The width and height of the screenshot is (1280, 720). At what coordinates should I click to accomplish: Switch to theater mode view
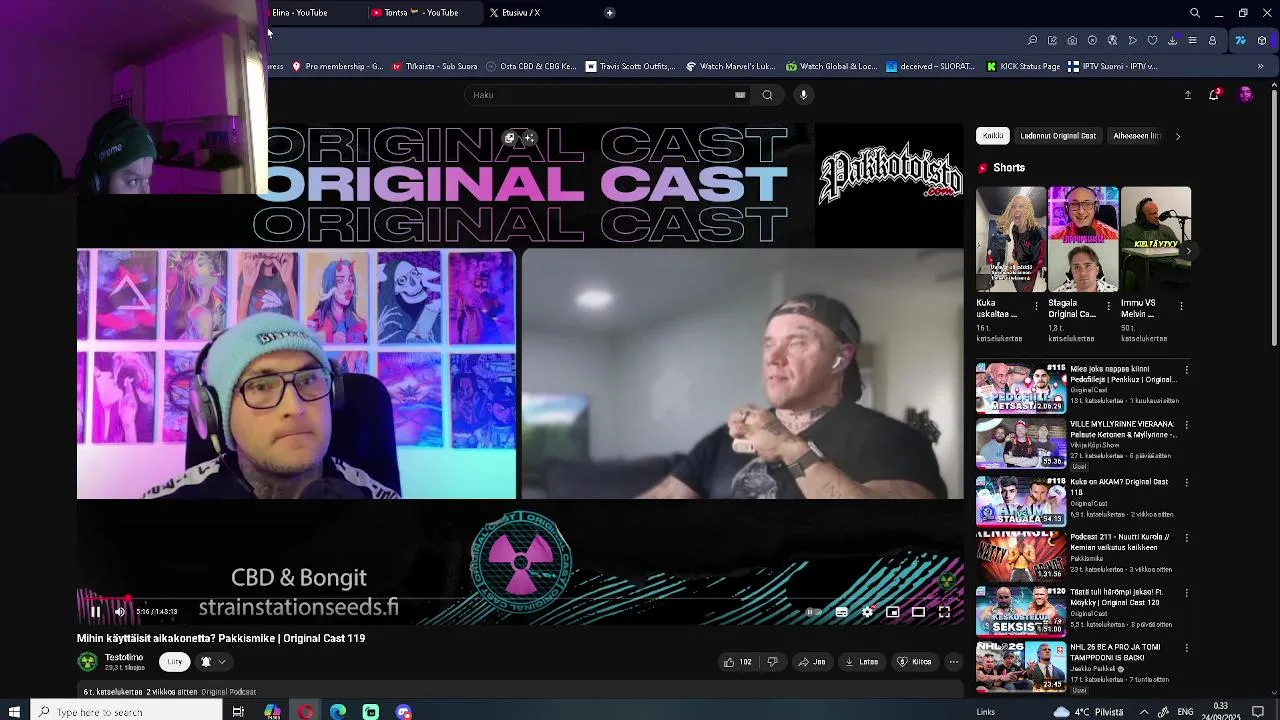point(918,612)
